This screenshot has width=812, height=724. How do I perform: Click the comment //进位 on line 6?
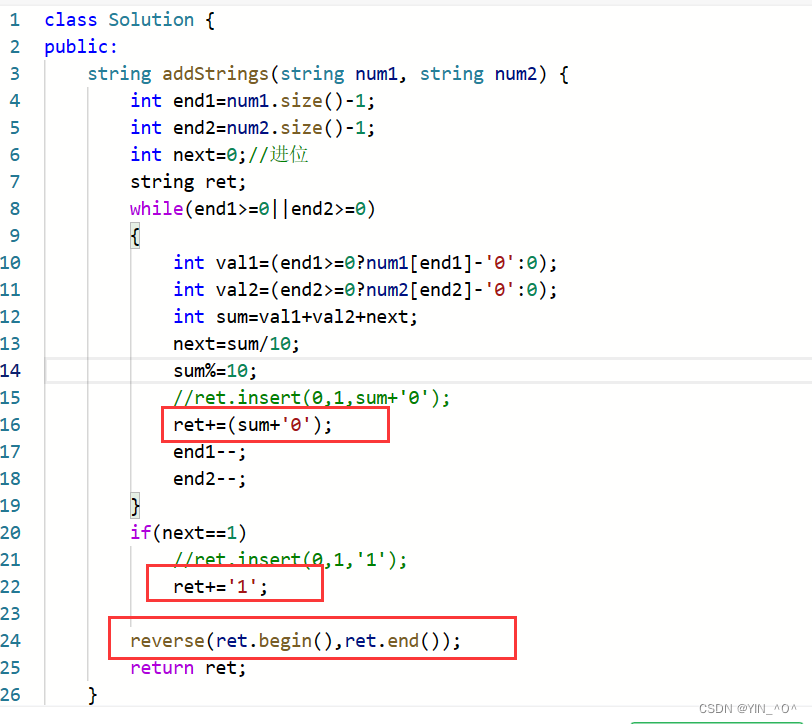click(280, 154)
